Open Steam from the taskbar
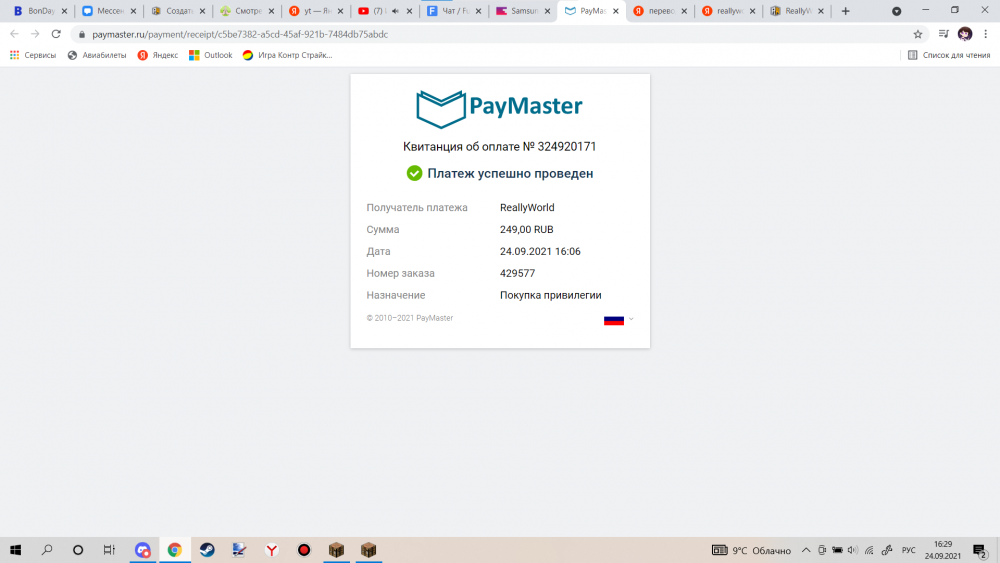This screenshot has width=1000, height=563. 207,550
